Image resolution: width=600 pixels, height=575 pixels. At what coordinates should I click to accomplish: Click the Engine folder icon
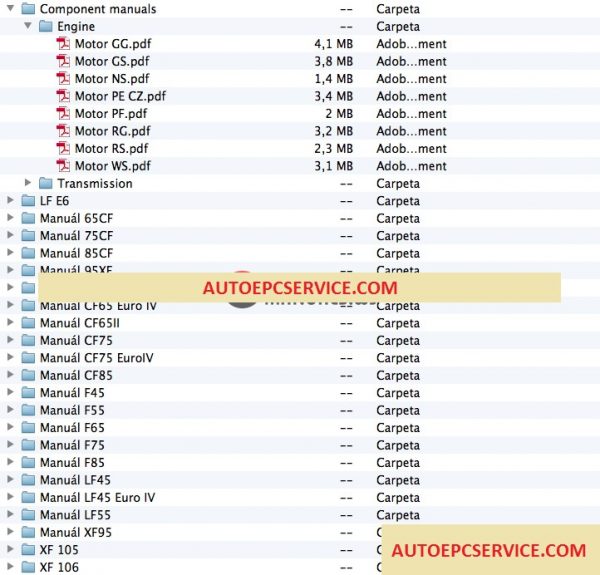coord(46,26)
